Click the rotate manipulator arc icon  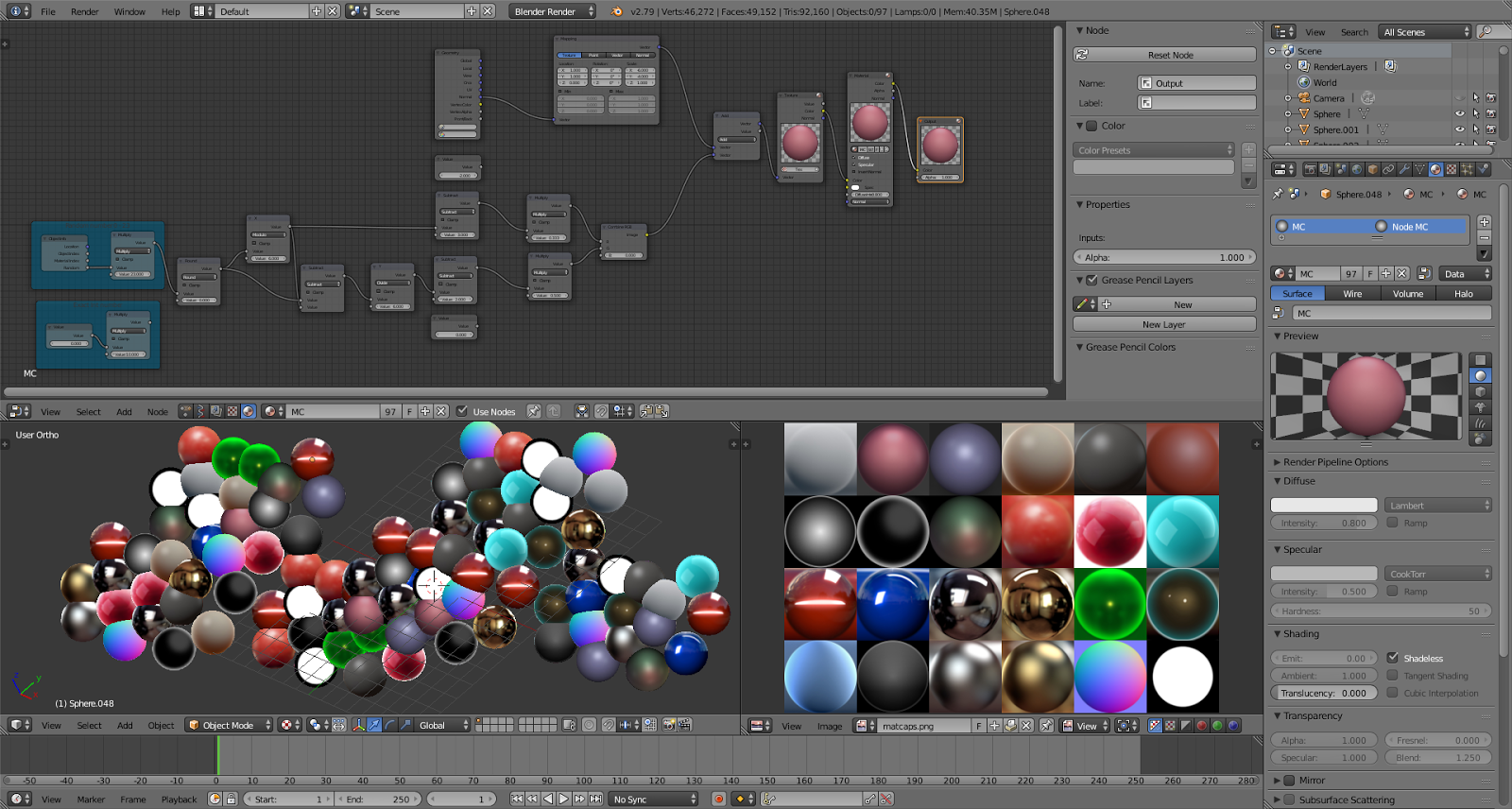click(x=390, y=725)
